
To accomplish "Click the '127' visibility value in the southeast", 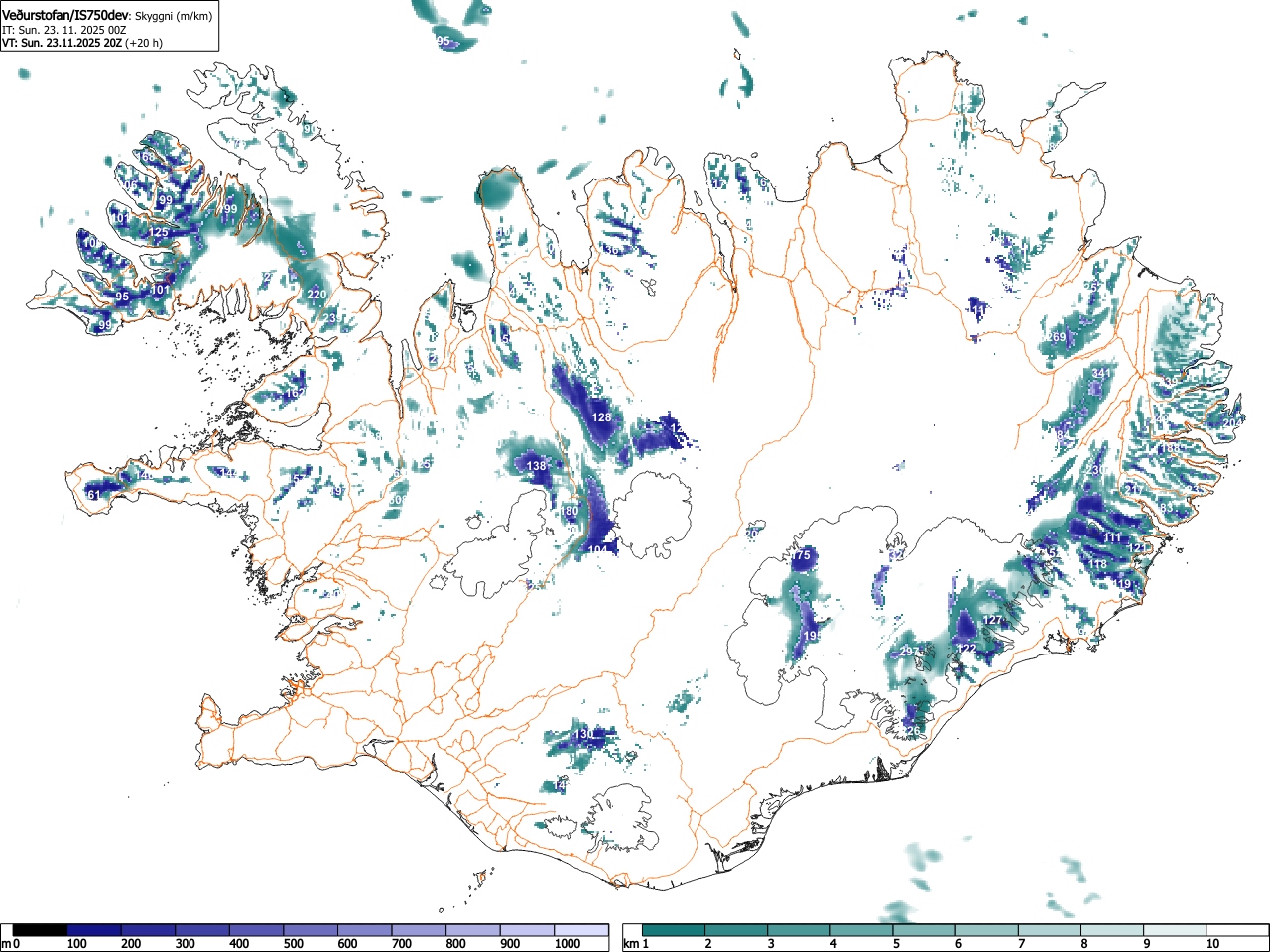I will click(992, 621).
